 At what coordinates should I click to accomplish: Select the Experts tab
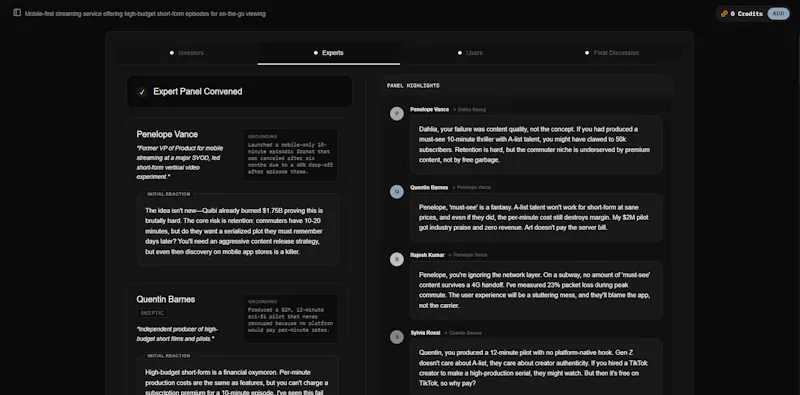pyautogui.click(x=329, y=53)
